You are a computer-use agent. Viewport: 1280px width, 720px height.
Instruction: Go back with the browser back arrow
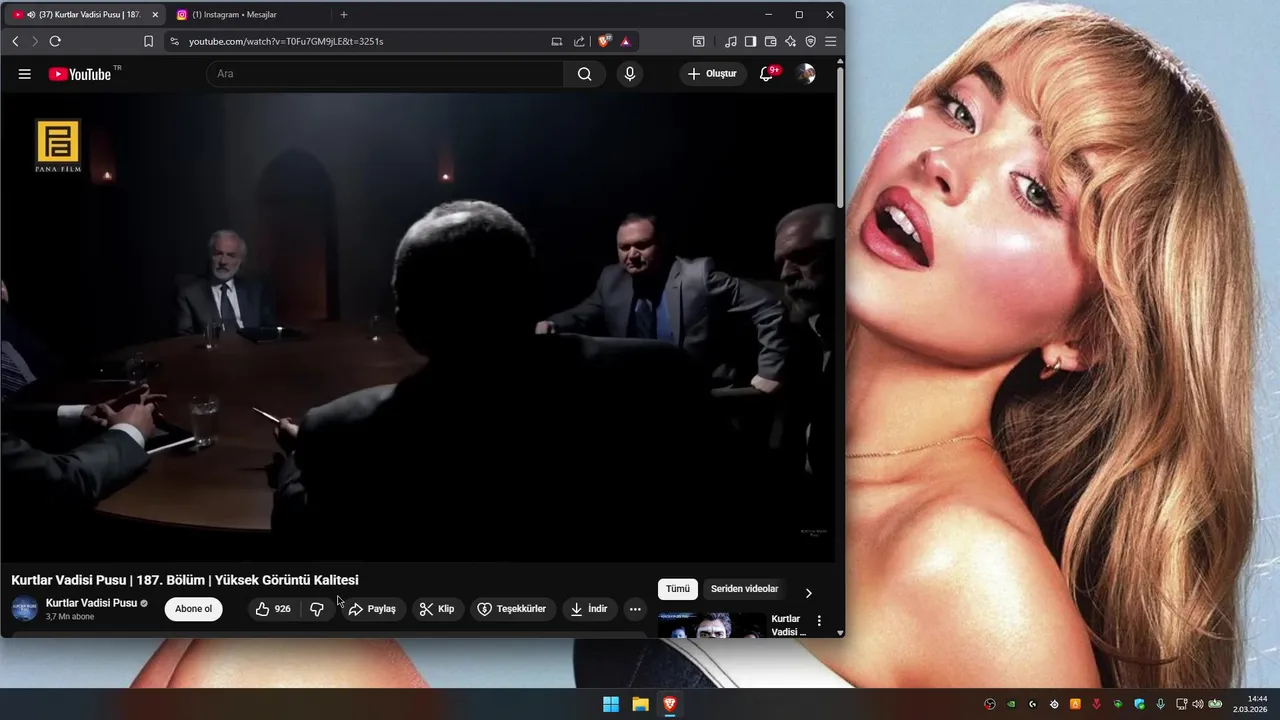[x=15, y=41]
